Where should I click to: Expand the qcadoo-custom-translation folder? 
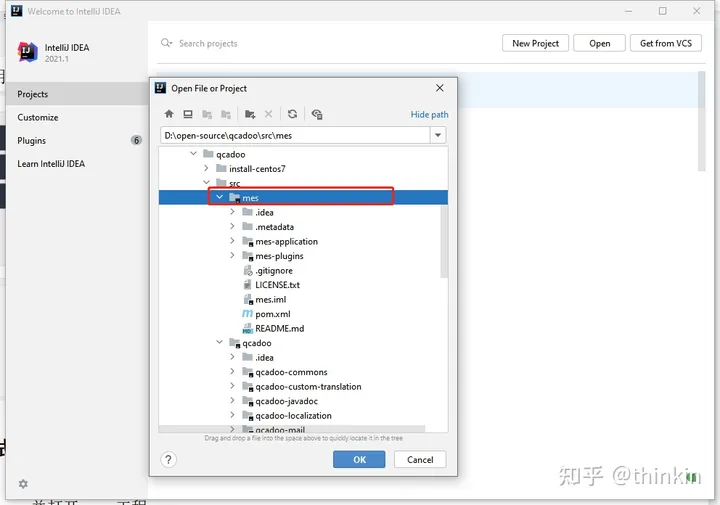[x=232, y=386]
